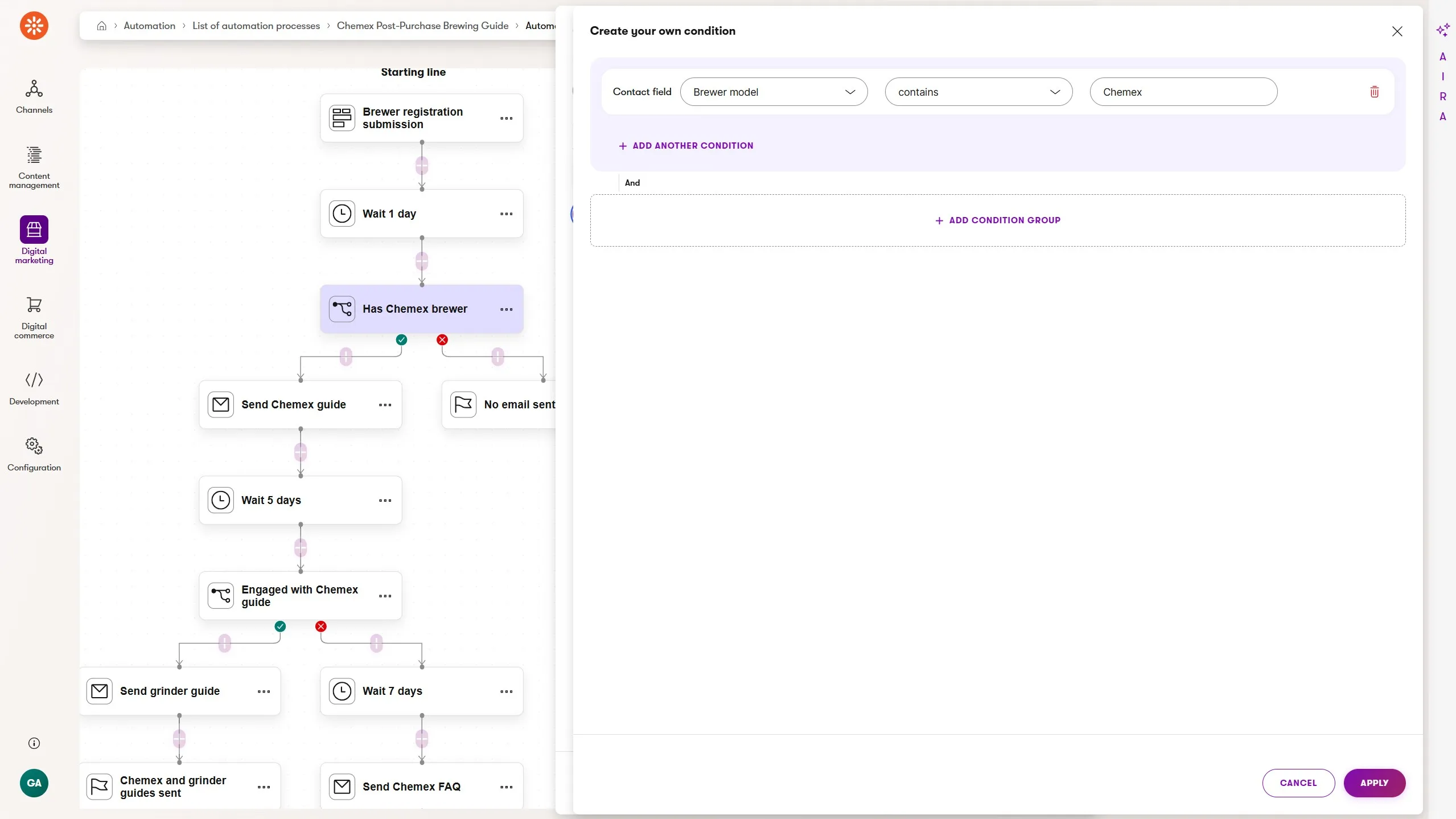This screenshot has width=1456, height=819.
Task: Expand the Brewer model field dropdown
Action: [x=774, y=92]
